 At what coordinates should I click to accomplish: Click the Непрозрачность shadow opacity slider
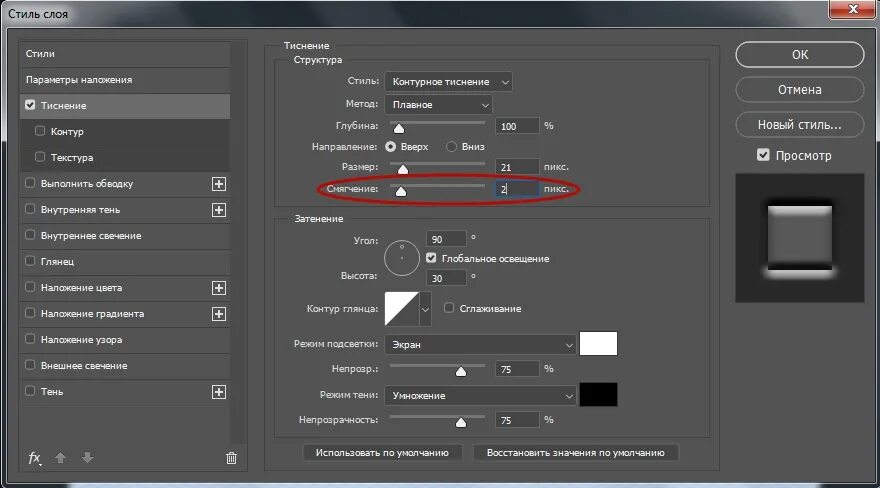461,422
